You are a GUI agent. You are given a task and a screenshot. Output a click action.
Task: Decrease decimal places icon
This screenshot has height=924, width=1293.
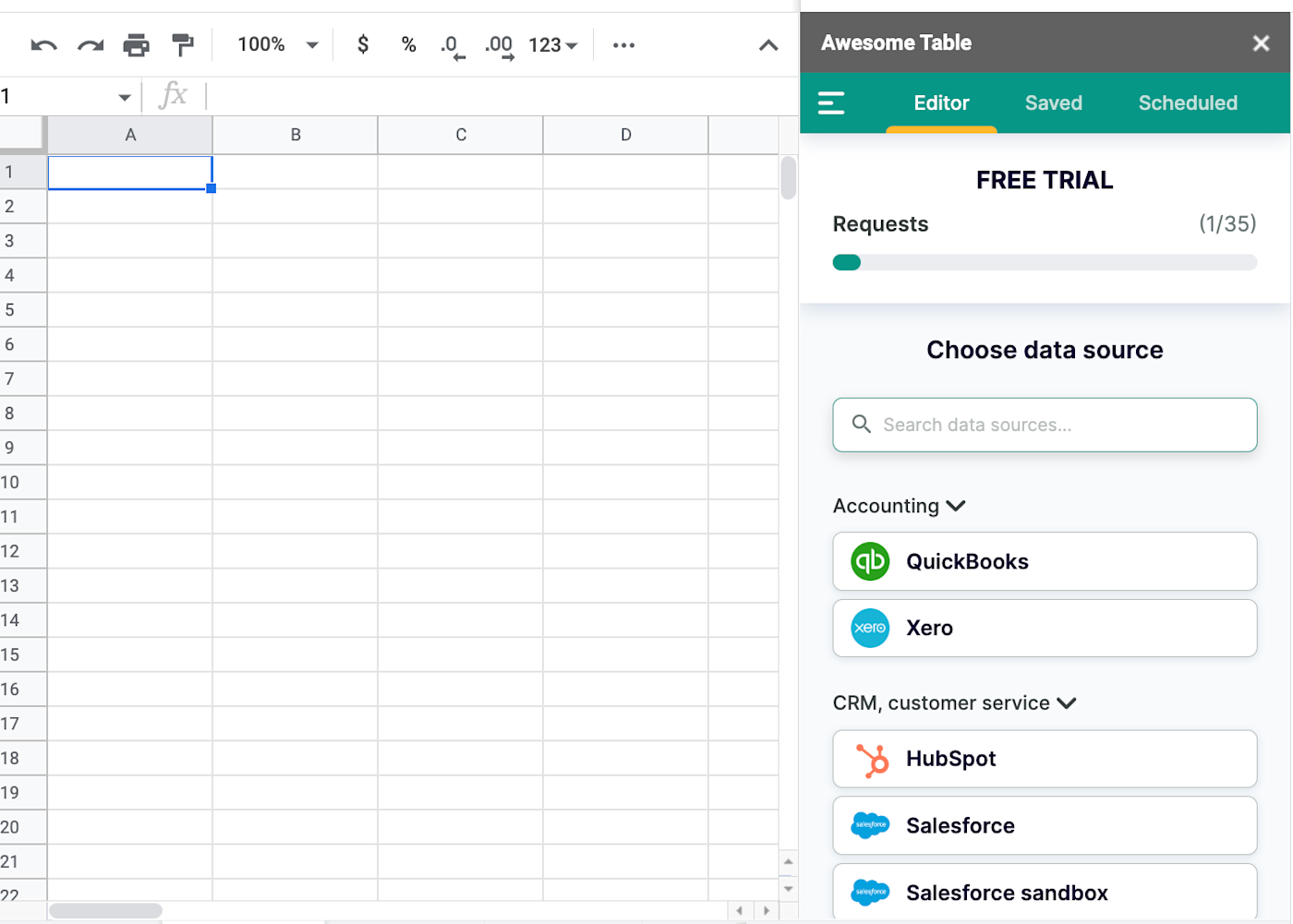tap(453, 46)
